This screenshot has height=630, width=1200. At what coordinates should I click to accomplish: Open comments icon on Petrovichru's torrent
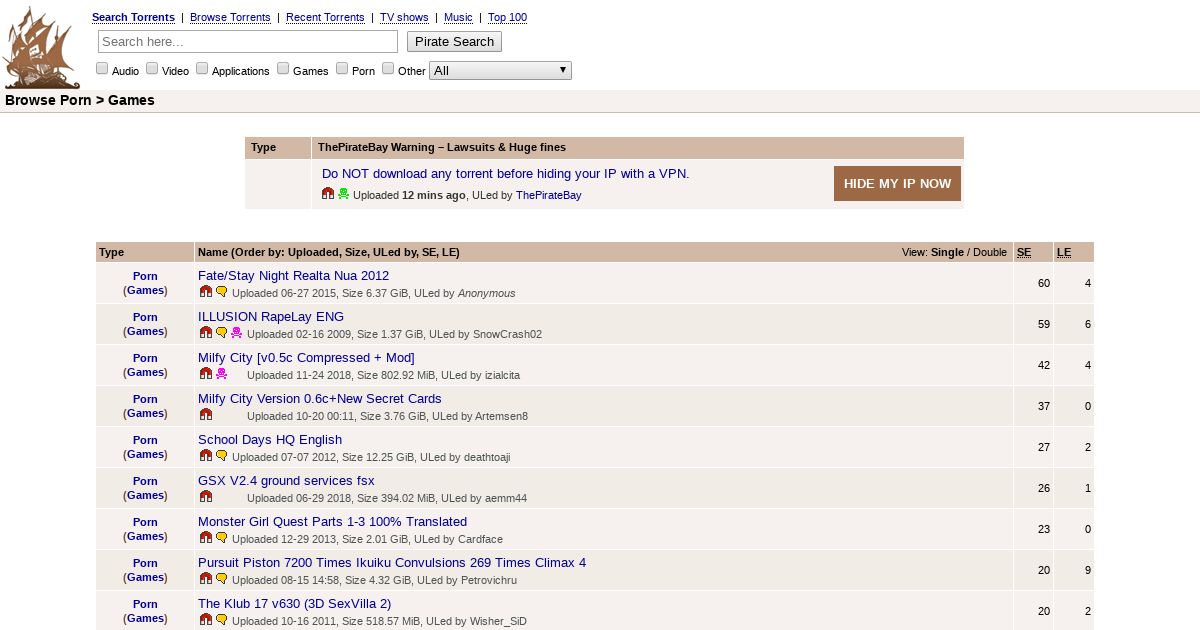pos(222,578)
